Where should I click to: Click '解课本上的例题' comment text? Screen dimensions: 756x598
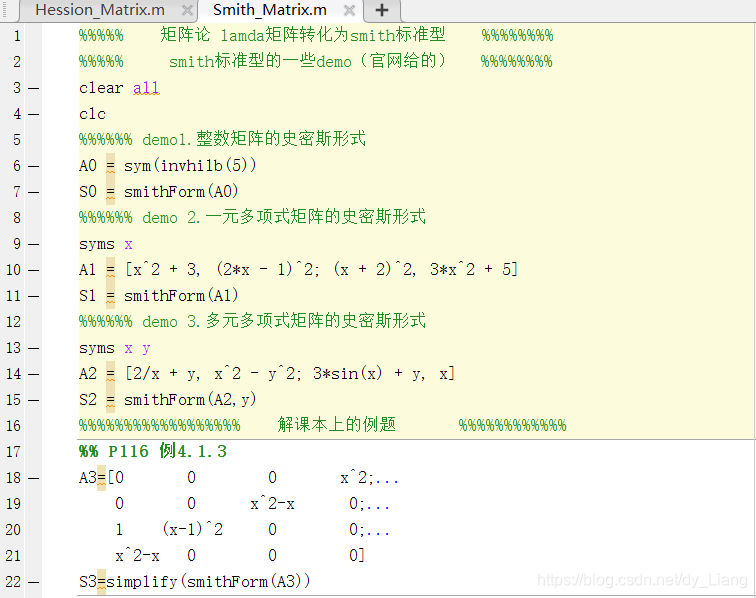pyautogui.click(x=337, y=425)
